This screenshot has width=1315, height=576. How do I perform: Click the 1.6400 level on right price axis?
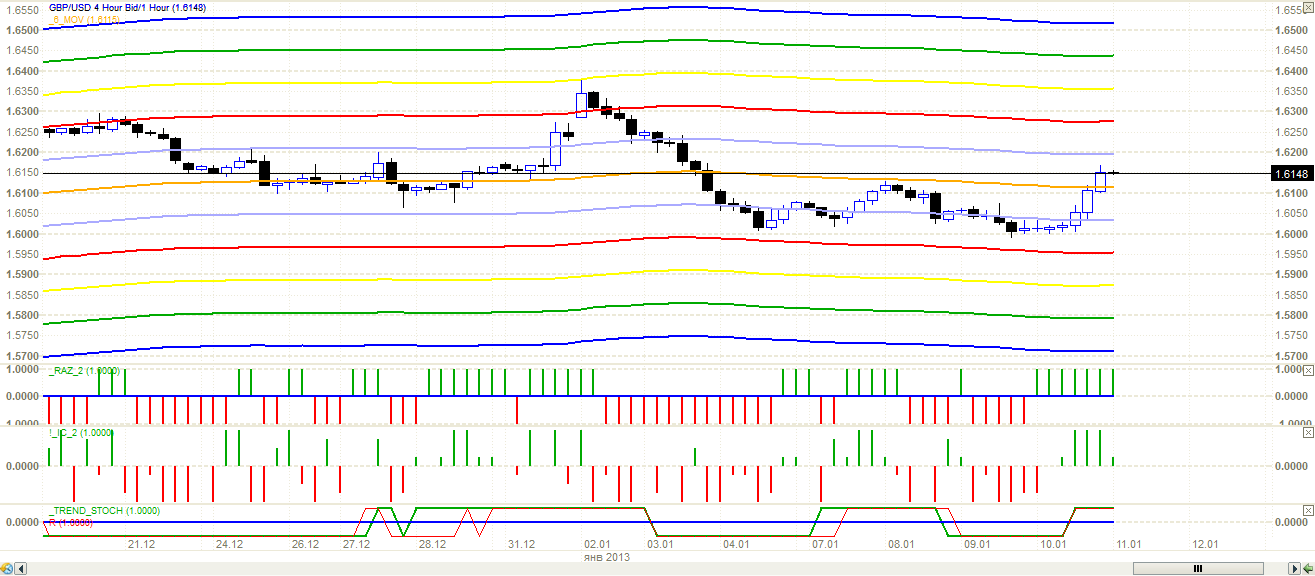click(x=1290, y=71)
